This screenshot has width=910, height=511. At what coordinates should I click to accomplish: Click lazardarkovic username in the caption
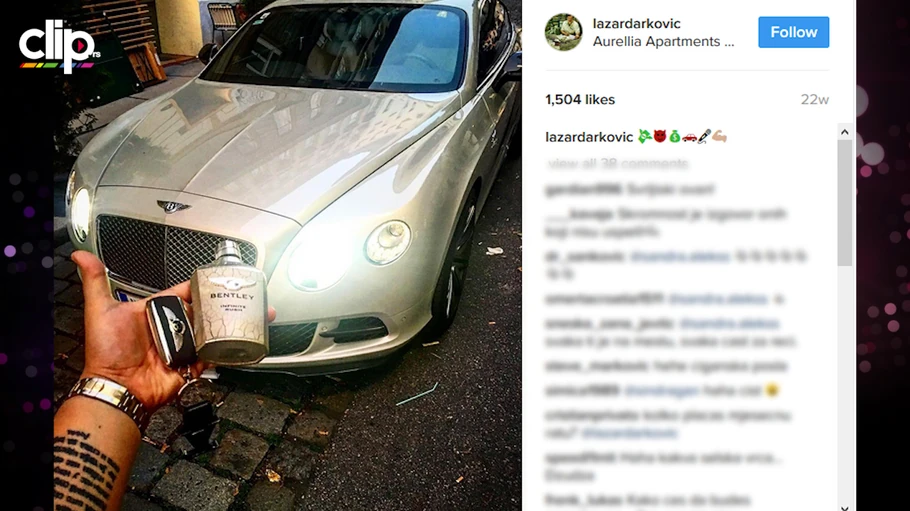pyautogui.click(x=589, y=137)
